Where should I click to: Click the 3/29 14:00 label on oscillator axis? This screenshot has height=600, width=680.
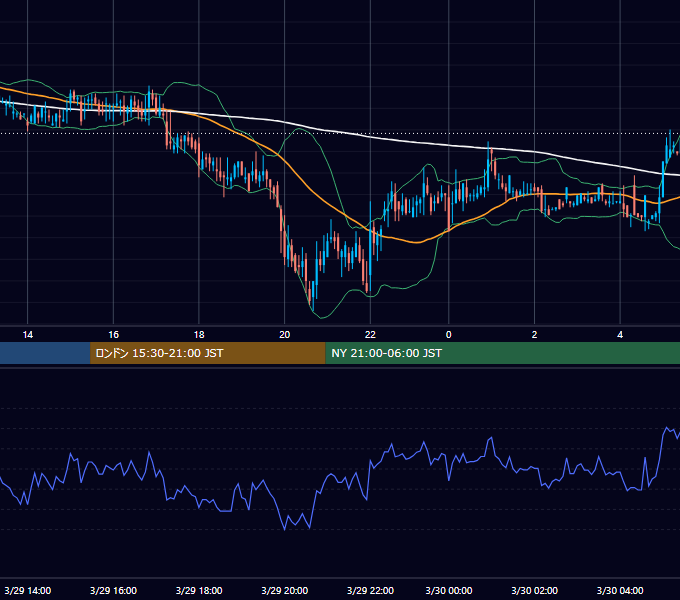click(28, 590)
